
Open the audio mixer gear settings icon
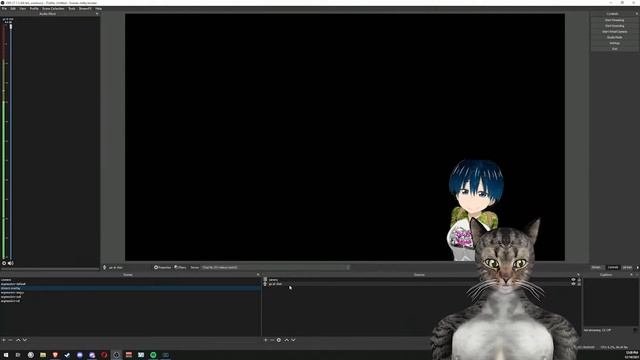4,263
